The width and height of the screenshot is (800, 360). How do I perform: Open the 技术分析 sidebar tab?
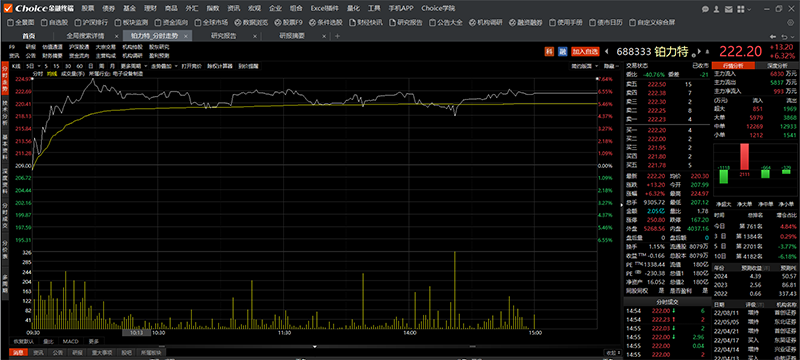click(5, 113)
